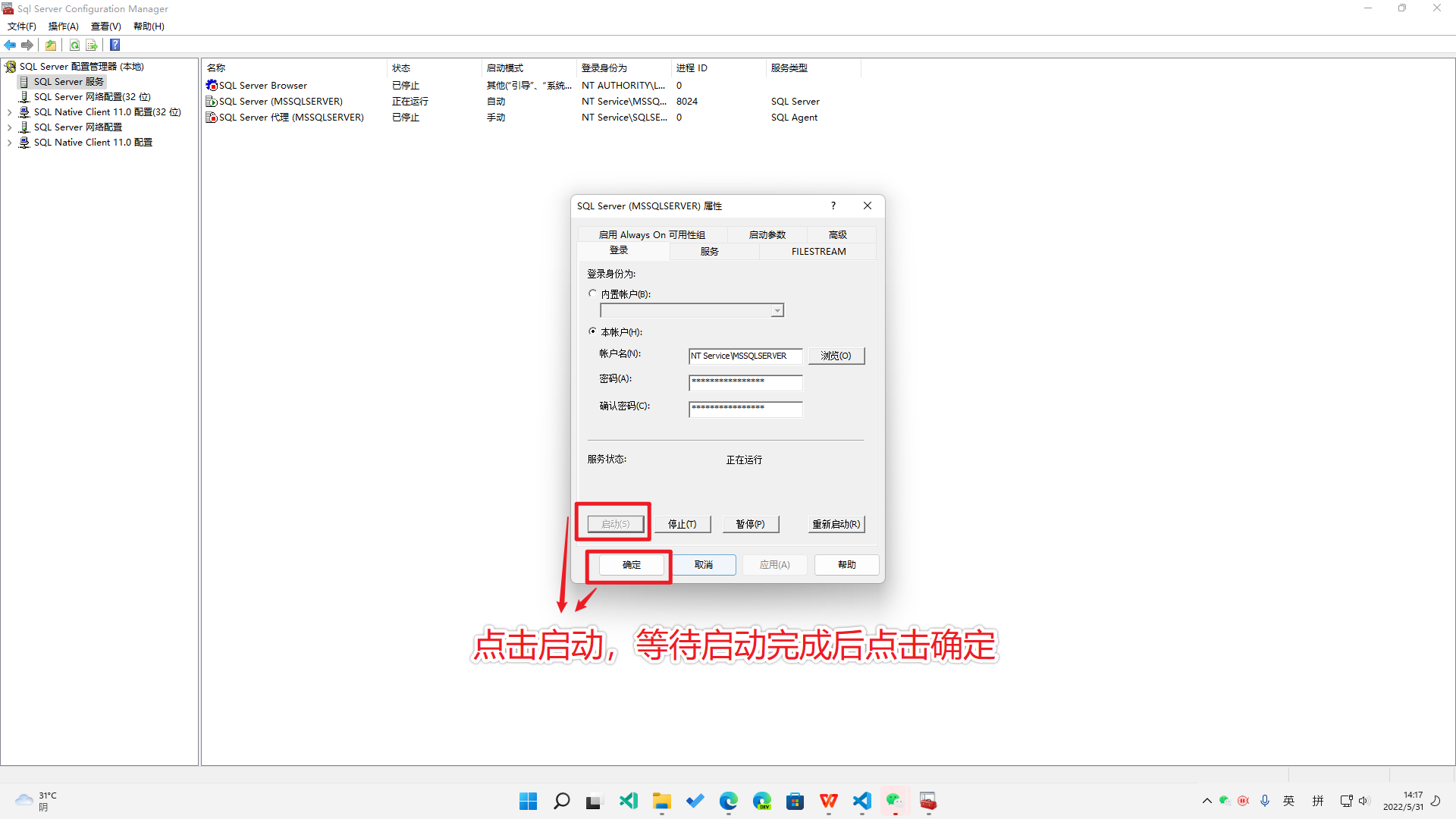Screen dimensions: 1456x819
Task: Expand SQL Native Client 11.0 配置 node
Action: [x=9, y=143]
